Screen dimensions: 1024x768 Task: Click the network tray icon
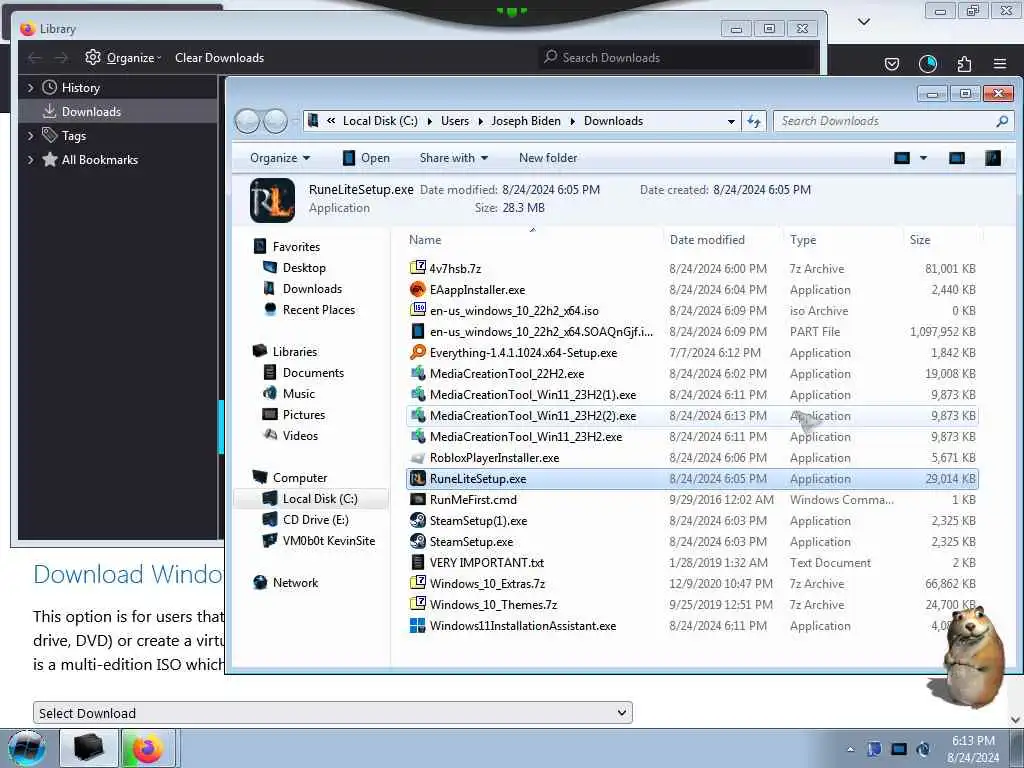point(899,749)
